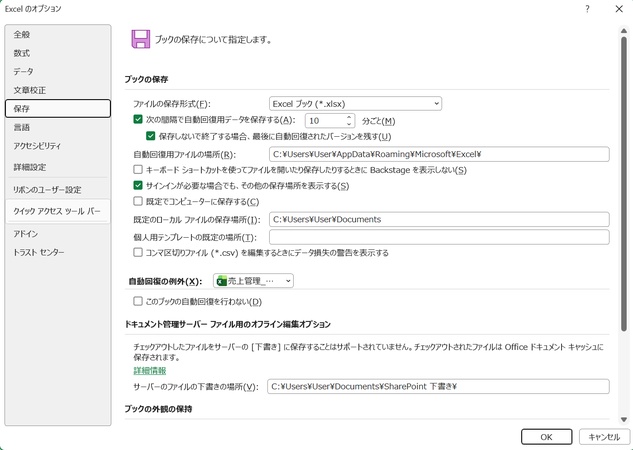This screenshot has height=450, width=633.
Task: Click the ブックの保存 section heading
Action: [x=146, y=80]
